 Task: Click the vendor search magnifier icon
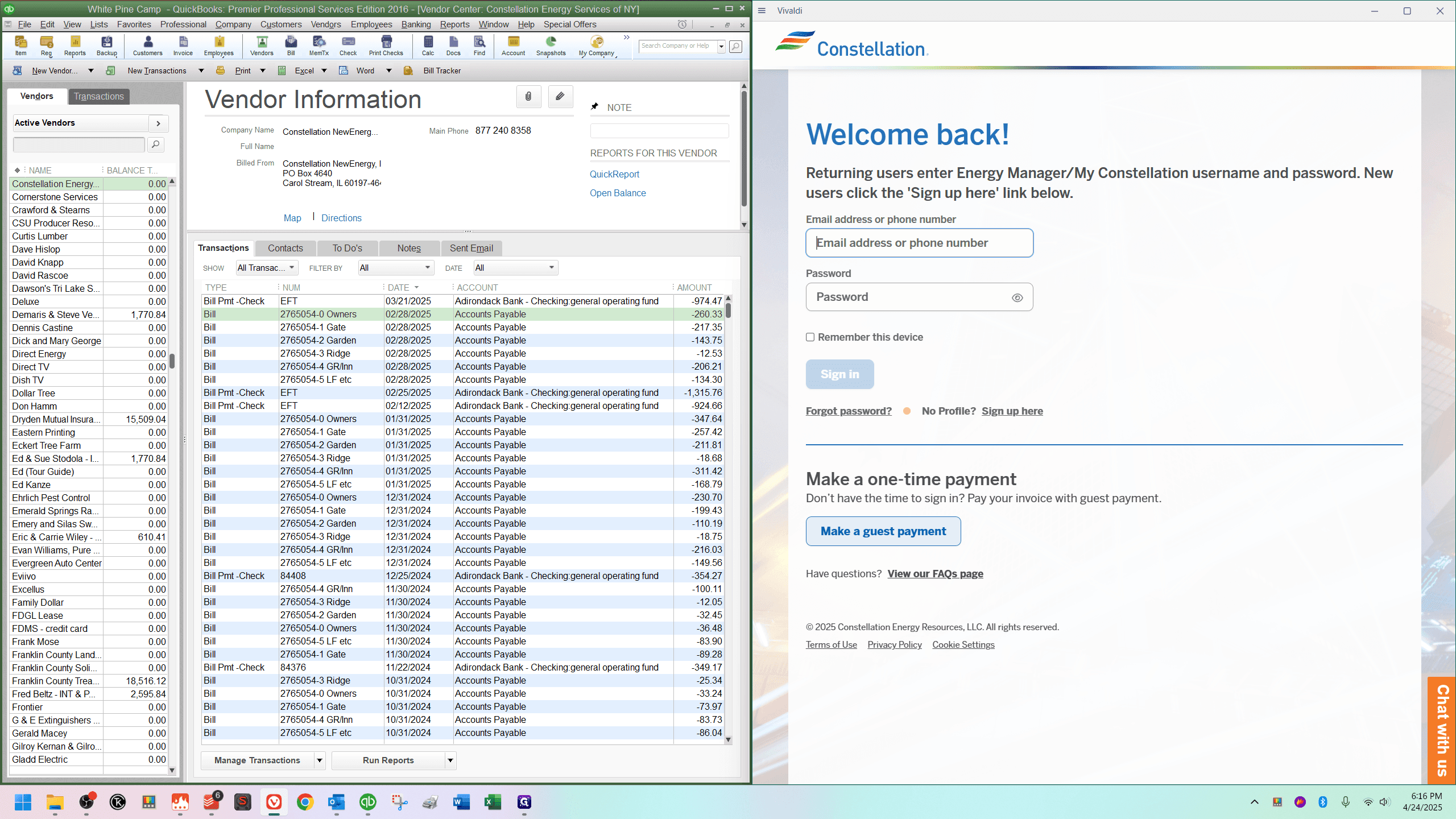[155, 144]
